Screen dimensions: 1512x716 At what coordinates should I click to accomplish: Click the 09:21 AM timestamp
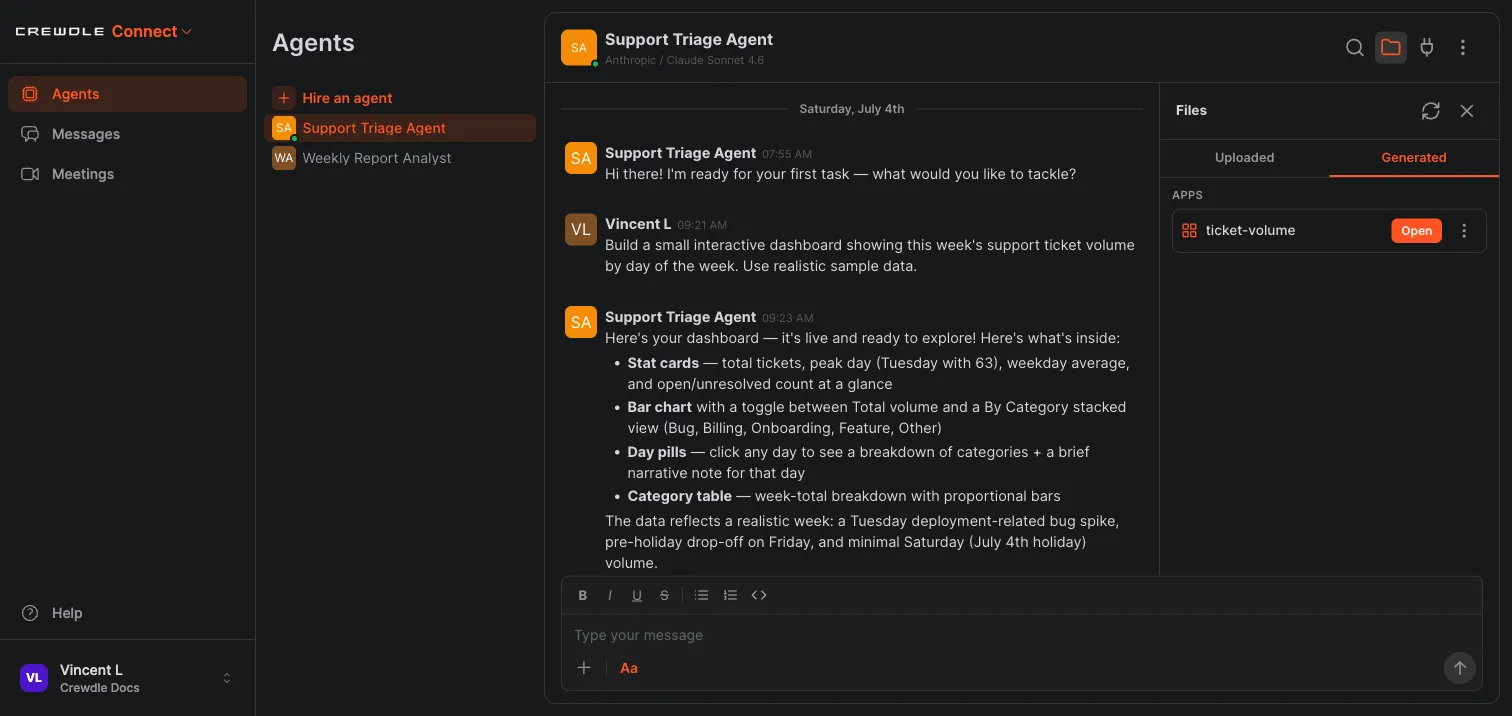tap(702, 225)
